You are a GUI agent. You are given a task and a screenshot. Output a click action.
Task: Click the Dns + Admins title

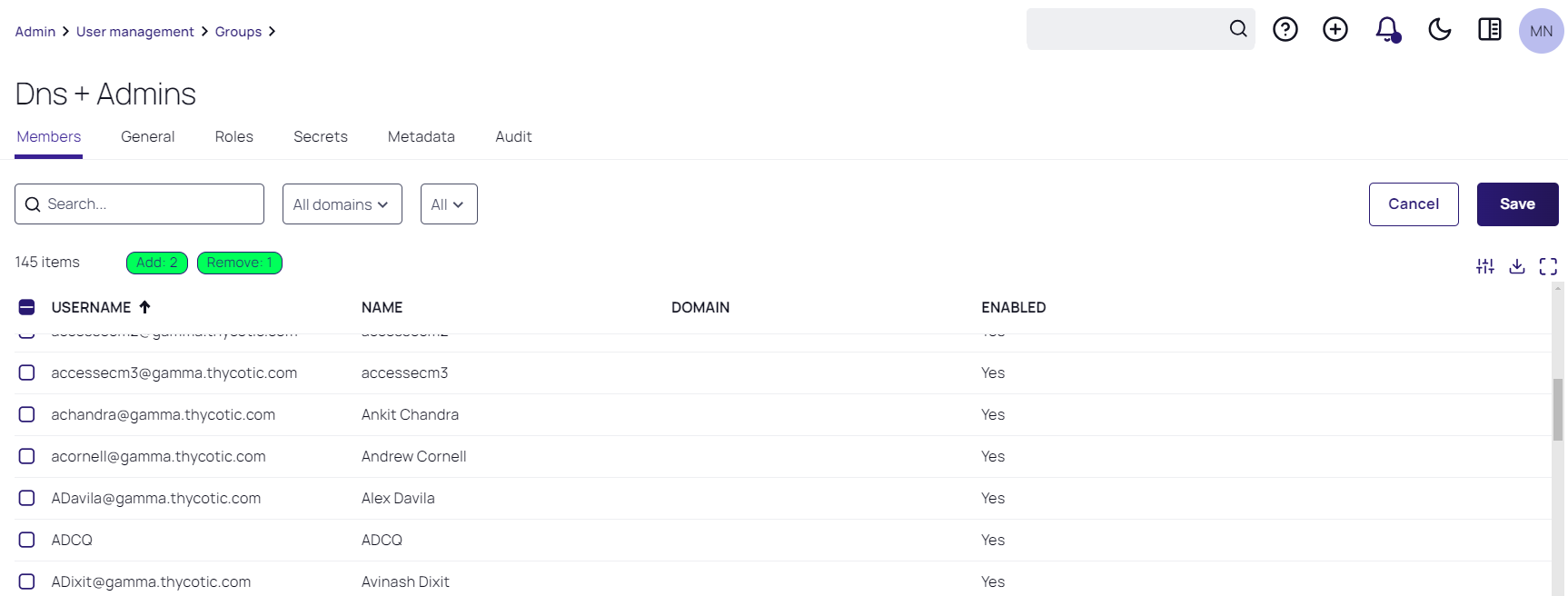(105, 94)
